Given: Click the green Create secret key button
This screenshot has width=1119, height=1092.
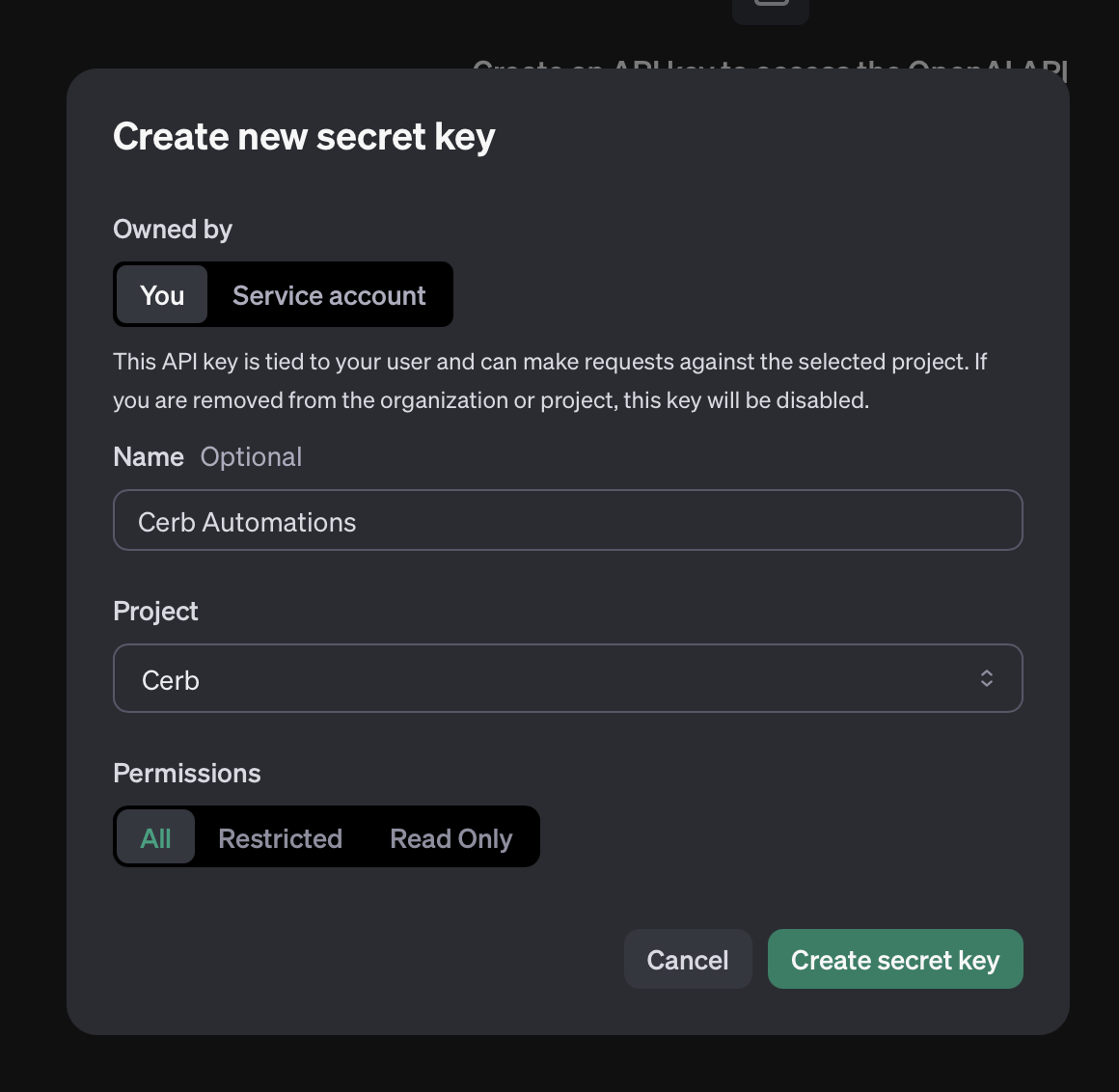Looking at the screenshot, I should (x=895, y=959).
